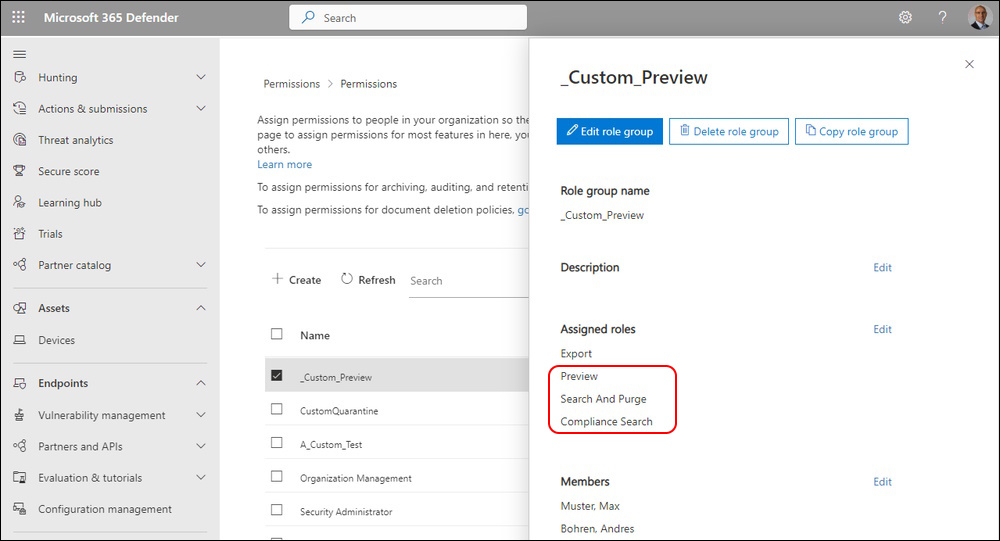Click the Assets section icon
The width and height of the screenshot is (1000, 541).
pyautogui.click(x=20, y=308)
